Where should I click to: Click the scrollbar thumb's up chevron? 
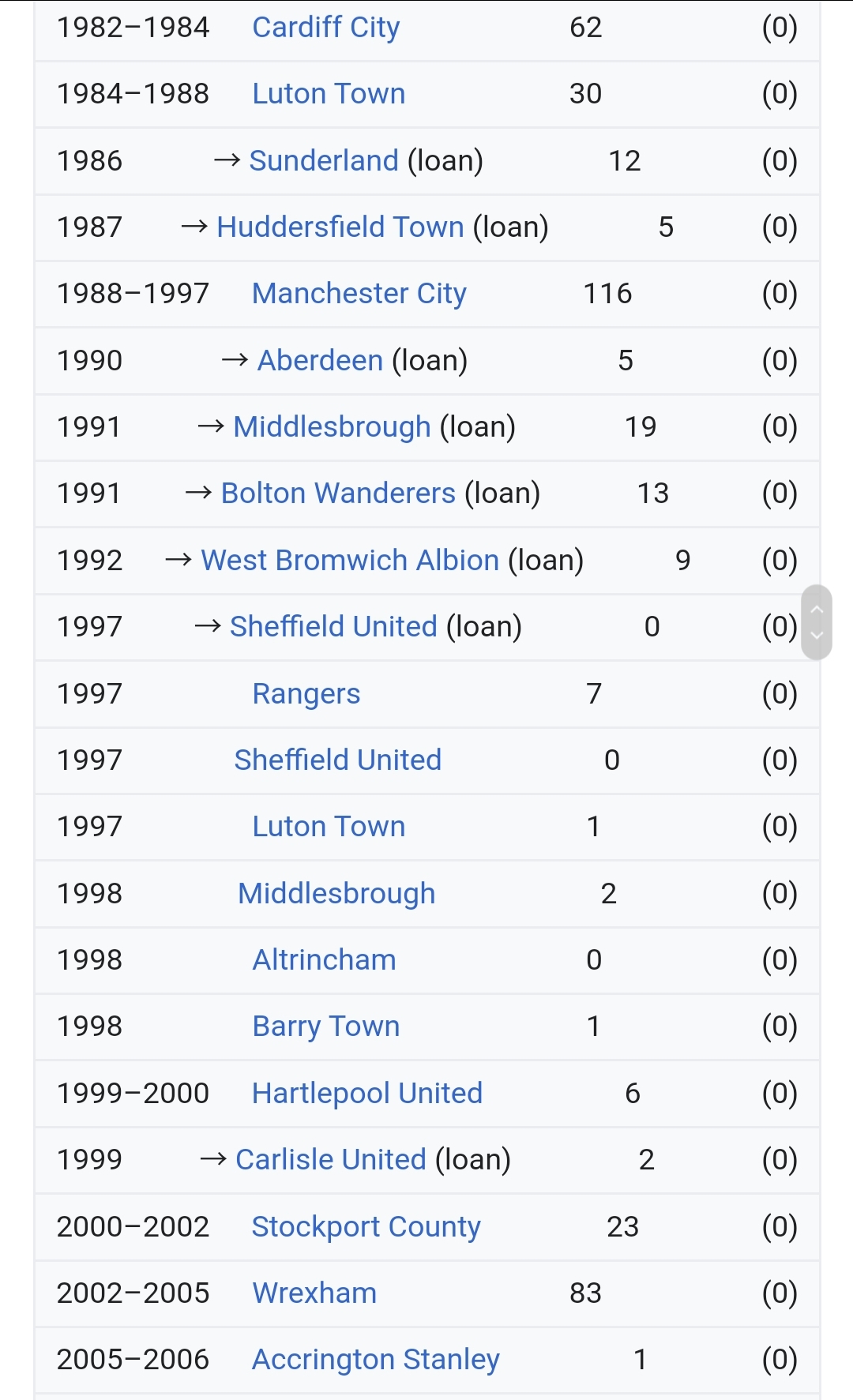tap(817, 610)
